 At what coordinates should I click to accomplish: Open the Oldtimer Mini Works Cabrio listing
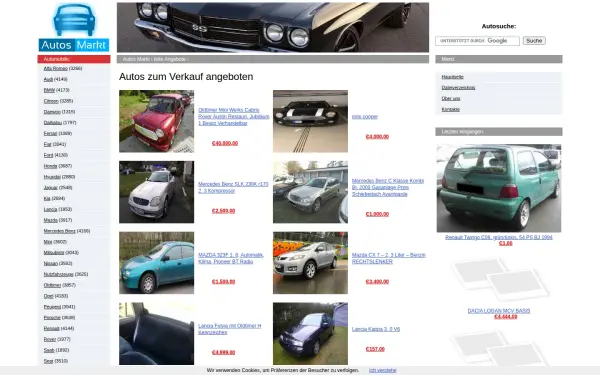[x=234, y=117]
